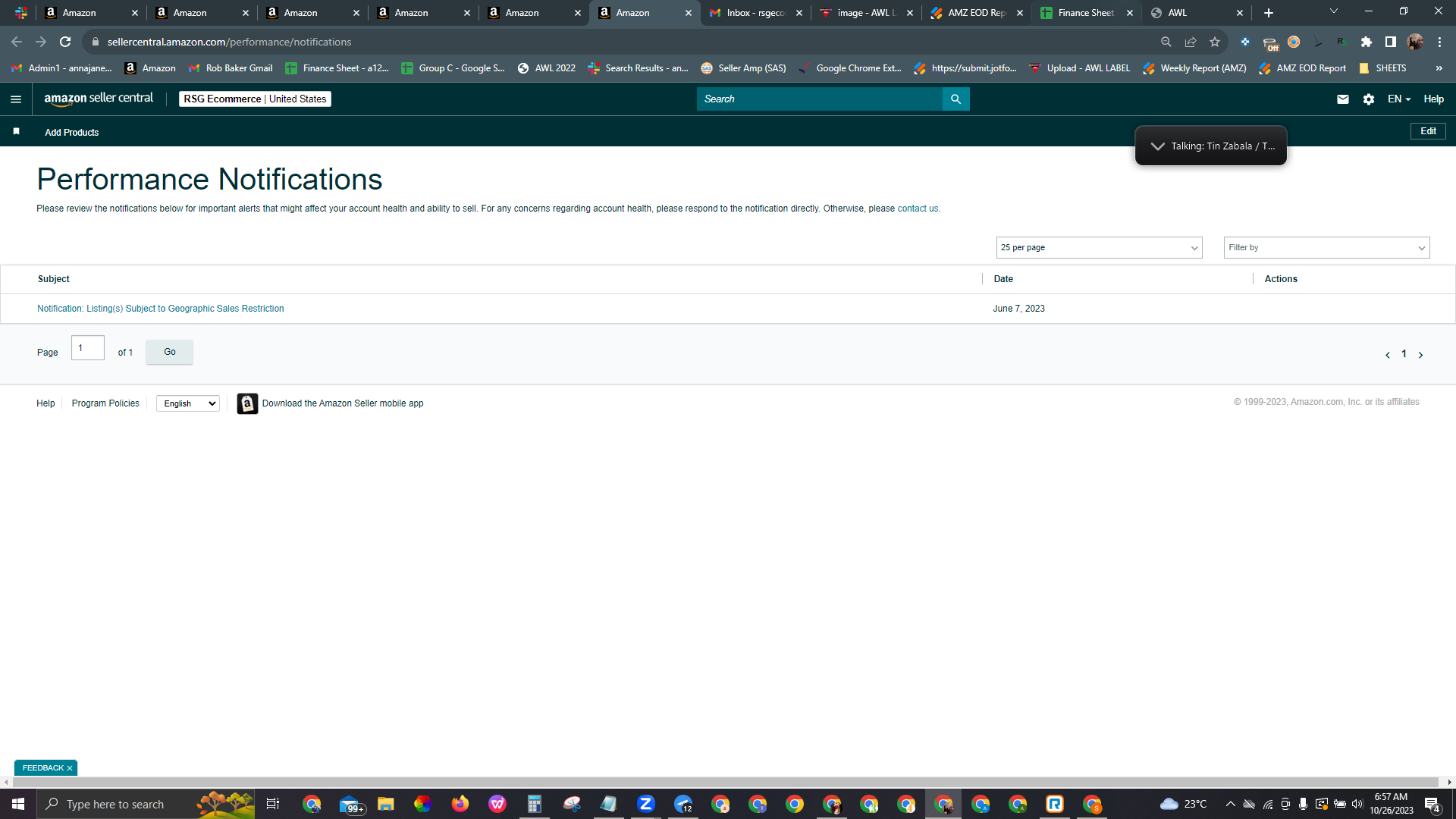Go to the previous page arrow in pagination
The height and width of the screenshot is (819, 1456).
[x=1388, y=355]
